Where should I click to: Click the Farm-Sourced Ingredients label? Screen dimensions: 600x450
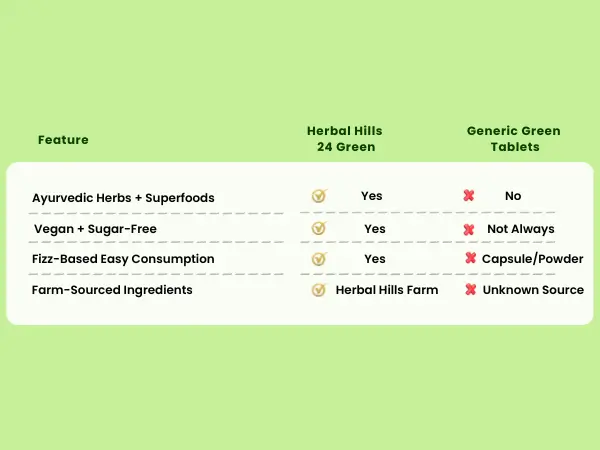(112, 290)
